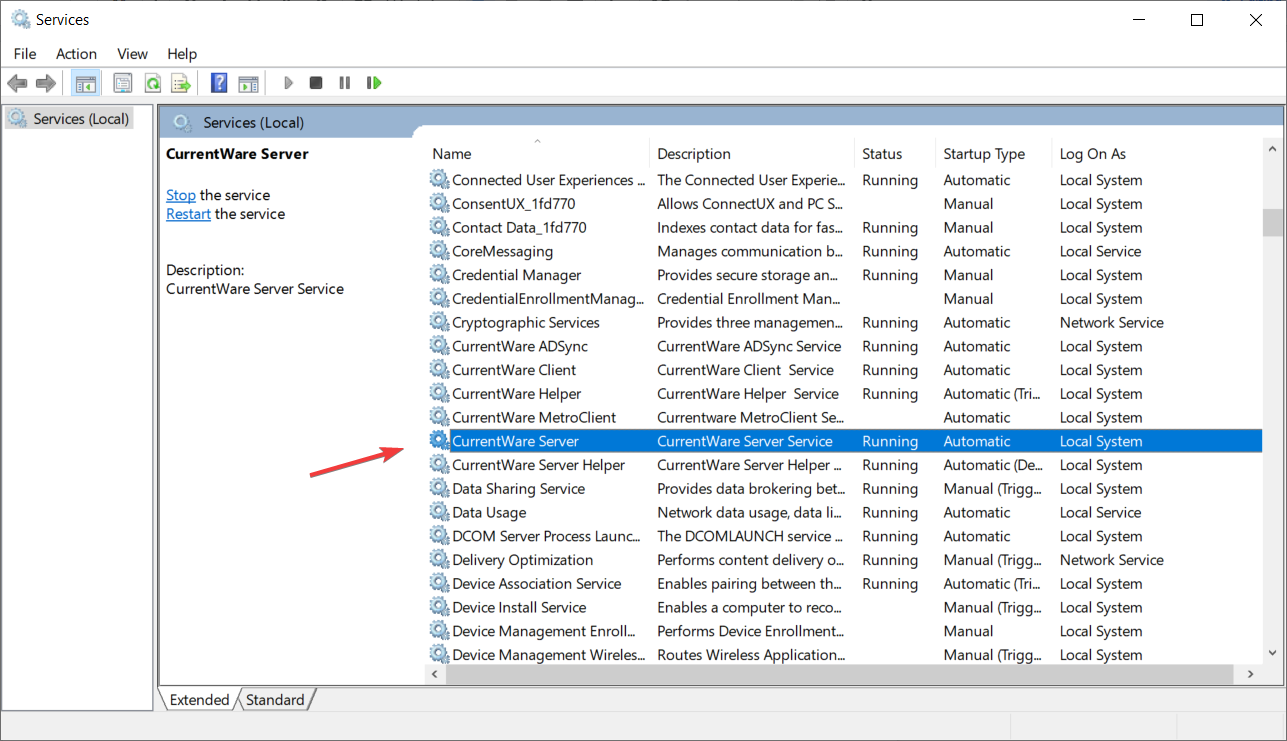The width and height of the screenshot is (1287, 741).
Task: Click the Restart Service toolbar icon
Action: (374, 83)
